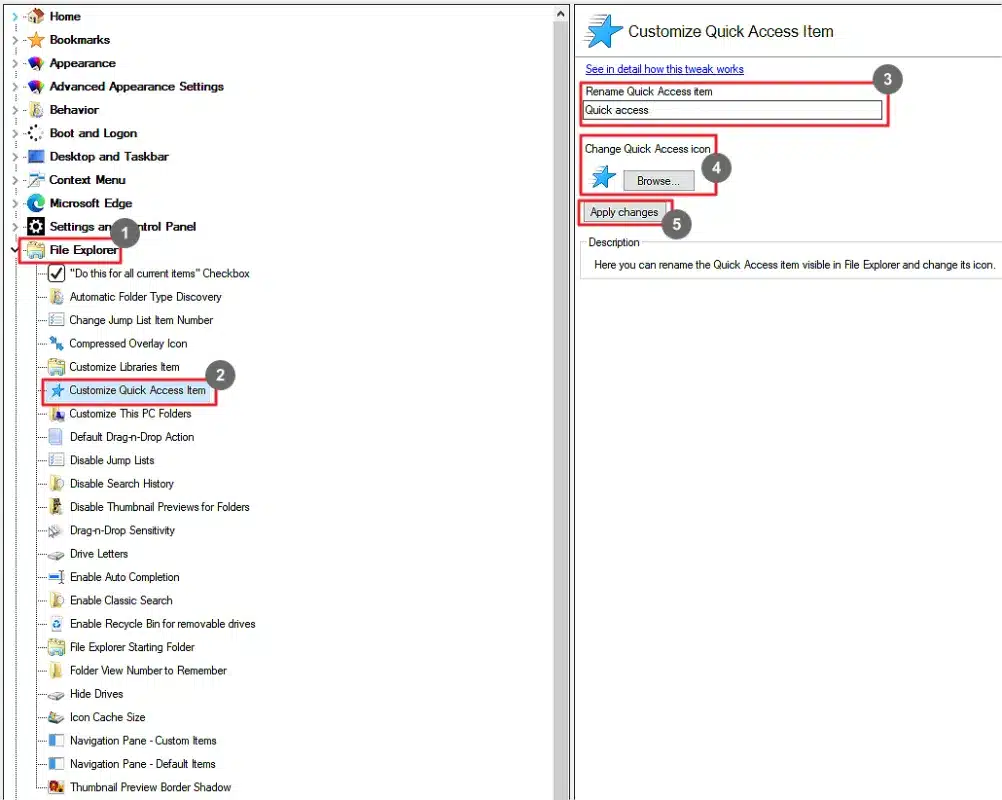Click the Boot and Logon spinner icon
This screenshot has height=800, width=1002.
[x=35, y=133]
